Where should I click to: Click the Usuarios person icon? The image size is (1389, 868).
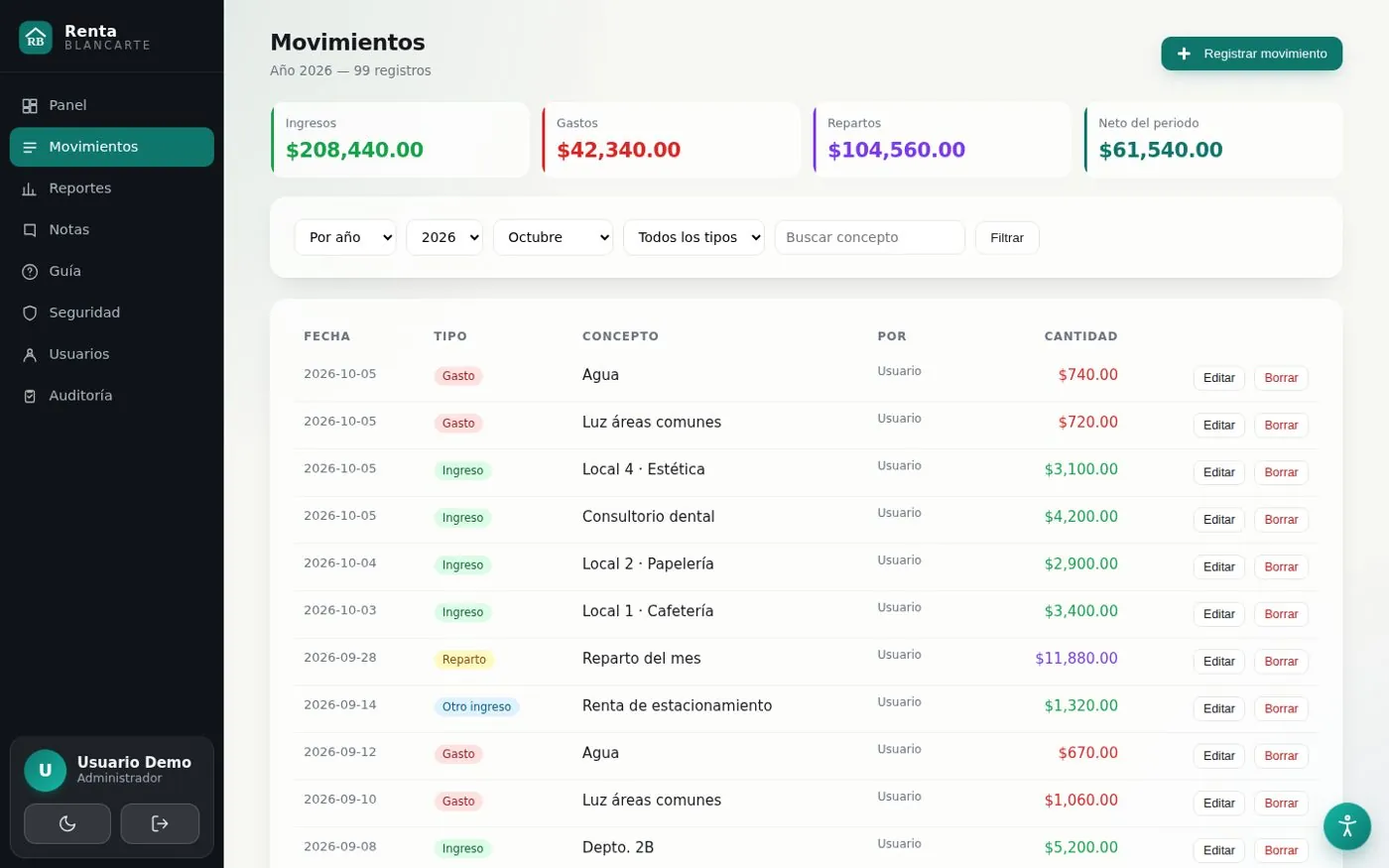tap(30, 355)
